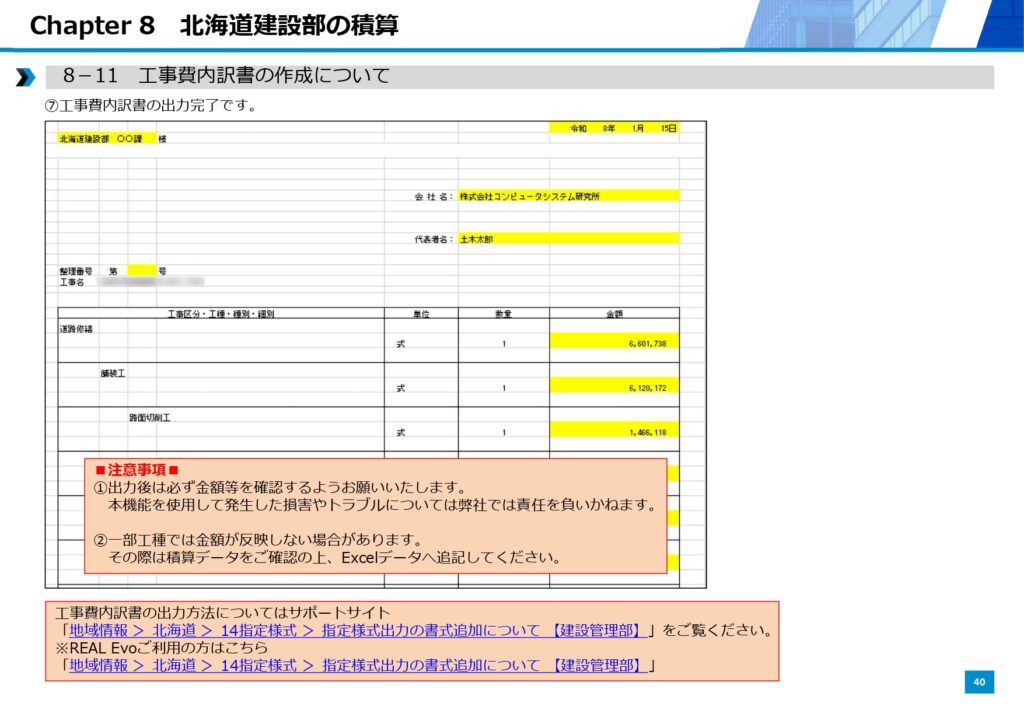Viewport: 1024px width, 724px height.
Task: Open the support link under REAL Evo note
Action: point(355,665)
